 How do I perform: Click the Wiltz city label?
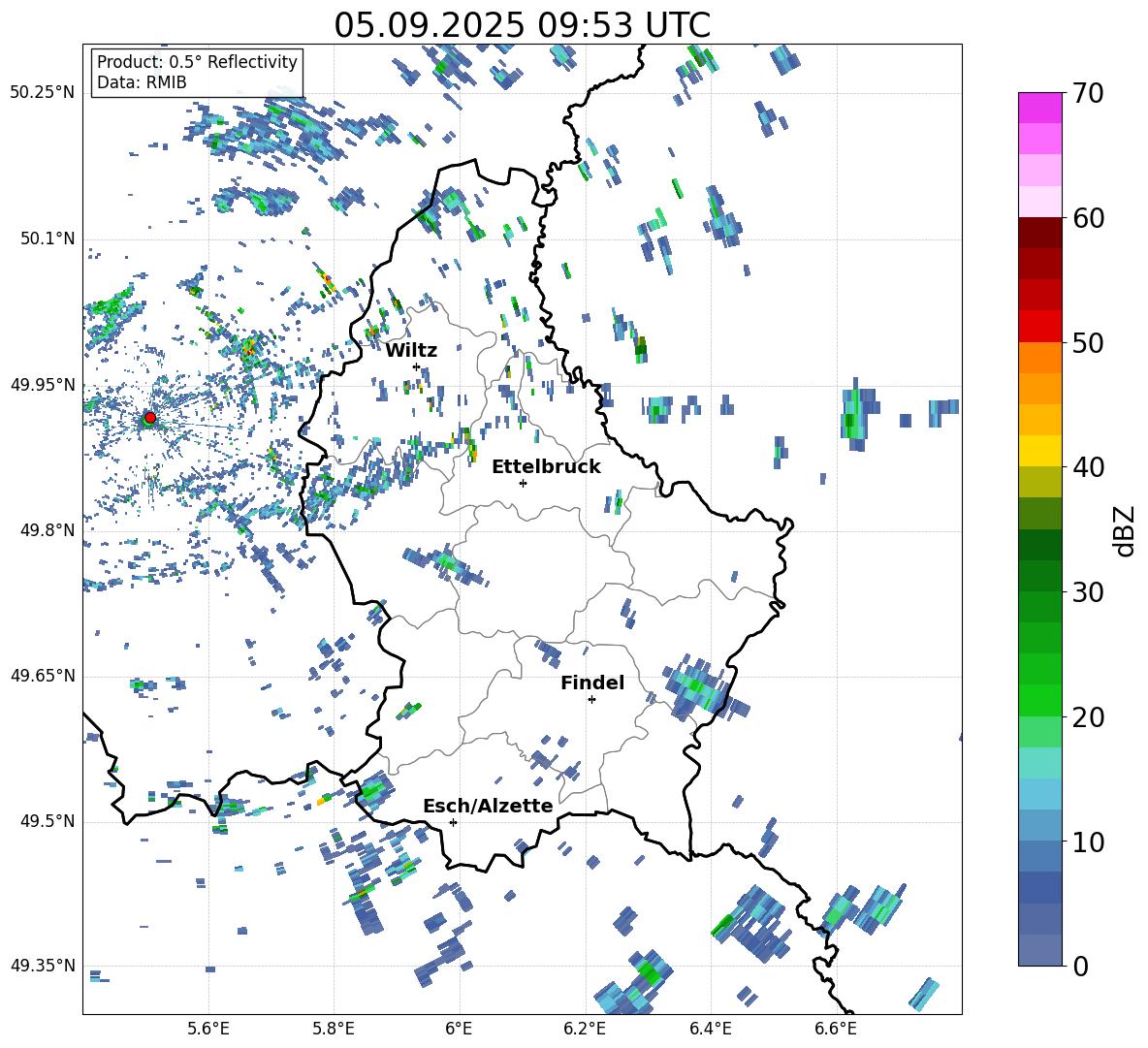411,351
